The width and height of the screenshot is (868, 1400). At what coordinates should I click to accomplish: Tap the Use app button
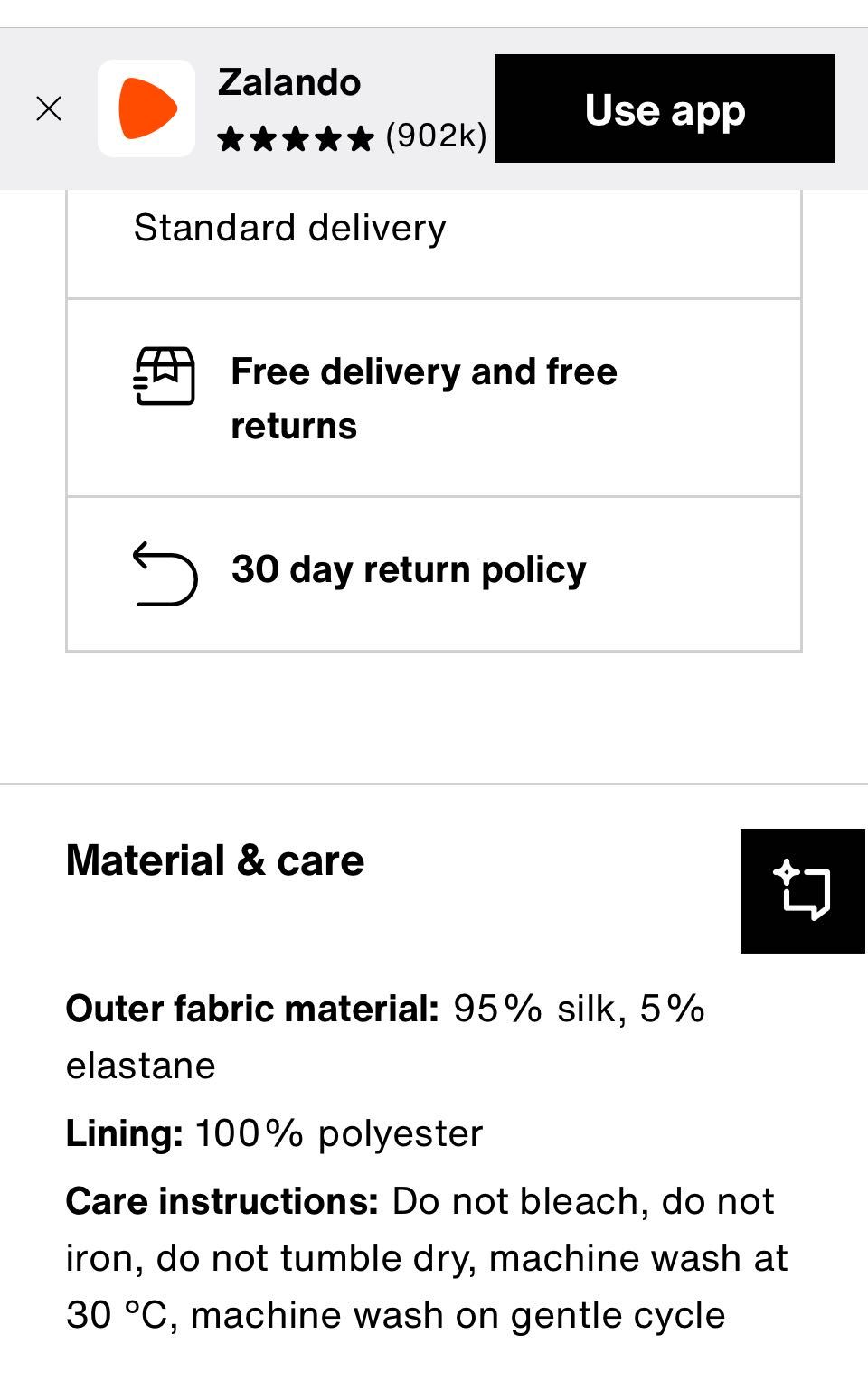pyautogui.click(x=665, y=108)
